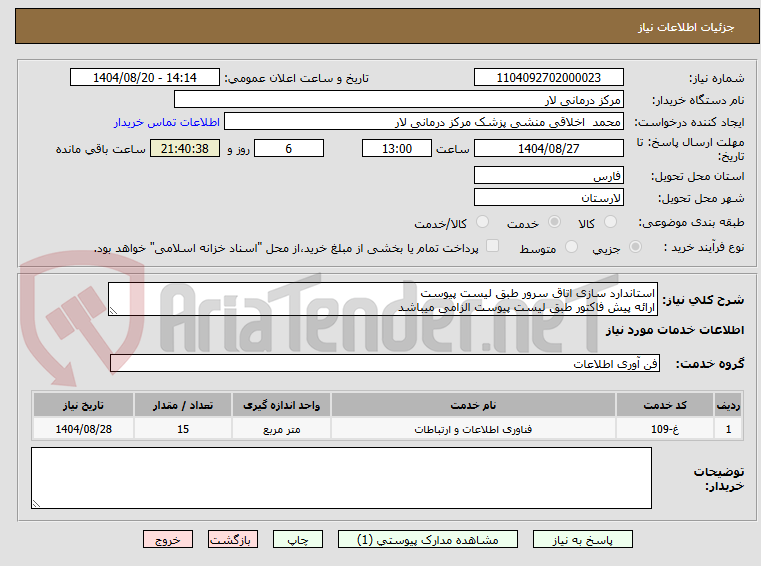
Task: Open مشاهده مدارک پیوستی (1) button
Action: [428, 539]
